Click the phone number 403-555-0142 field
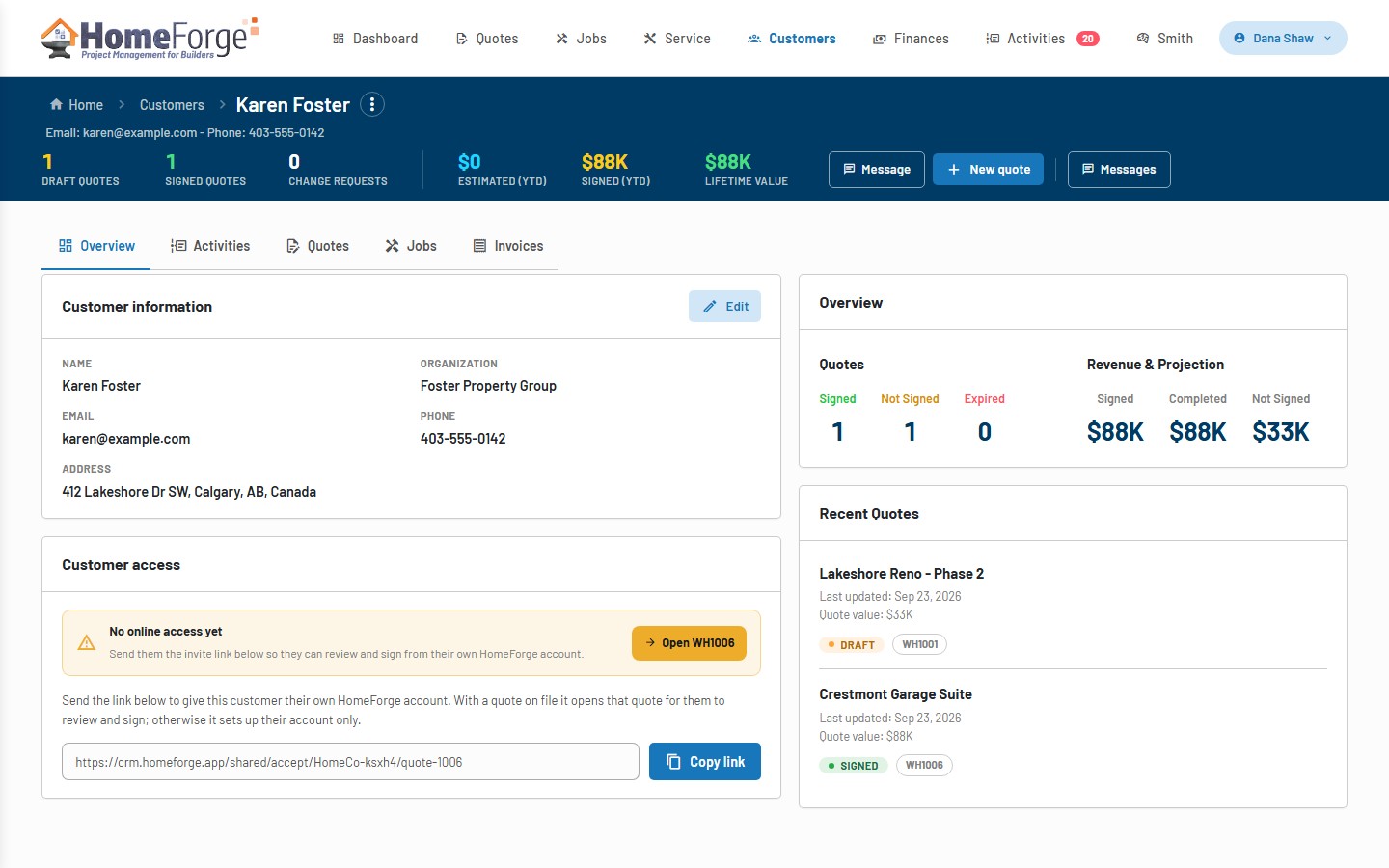The image size is (1389, 868). click(463, 439)
